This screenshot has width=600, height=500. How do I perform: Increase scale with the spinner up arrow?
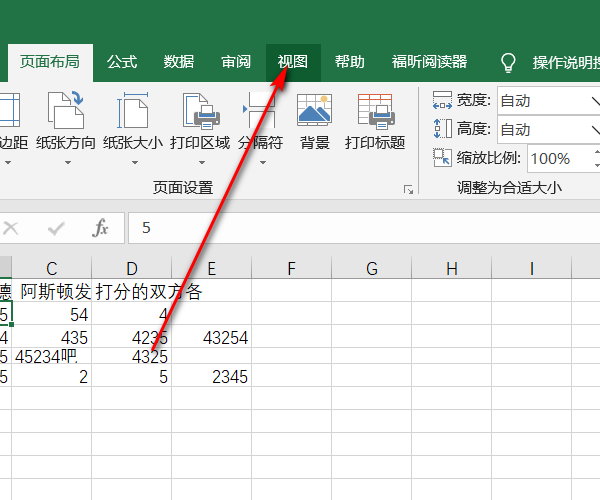(596, 151)
